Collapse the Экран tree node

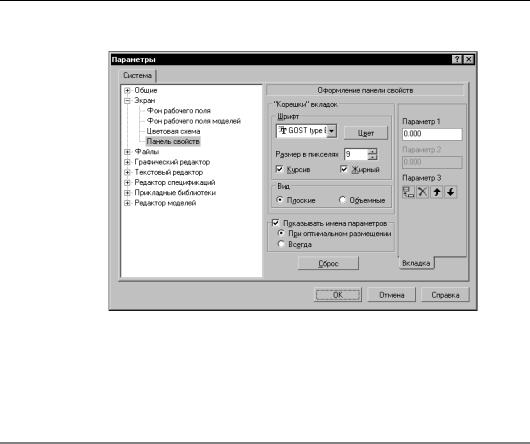point(127,100)
